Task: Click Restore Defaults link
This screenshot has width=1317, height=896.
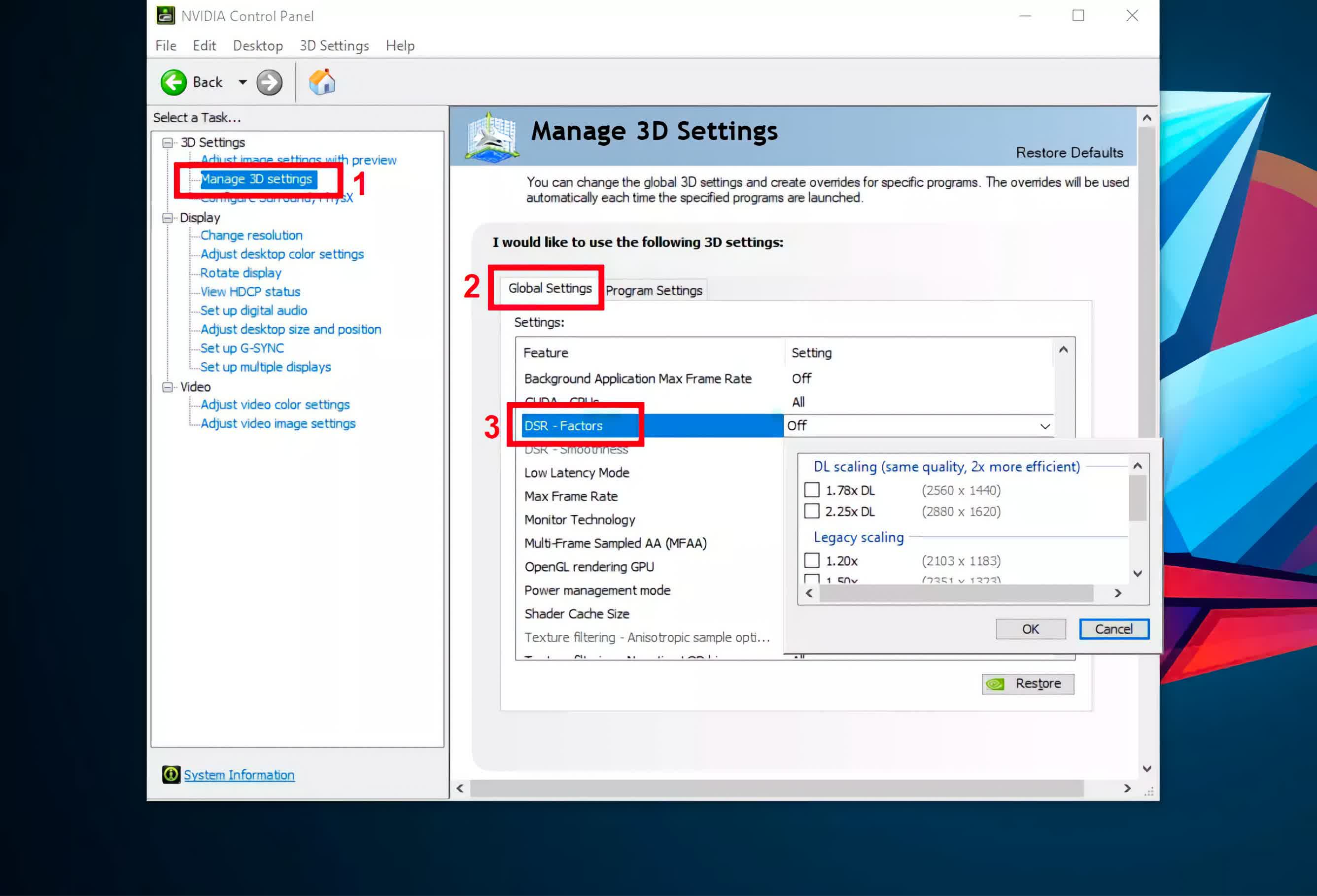Action: [1069, 152]
